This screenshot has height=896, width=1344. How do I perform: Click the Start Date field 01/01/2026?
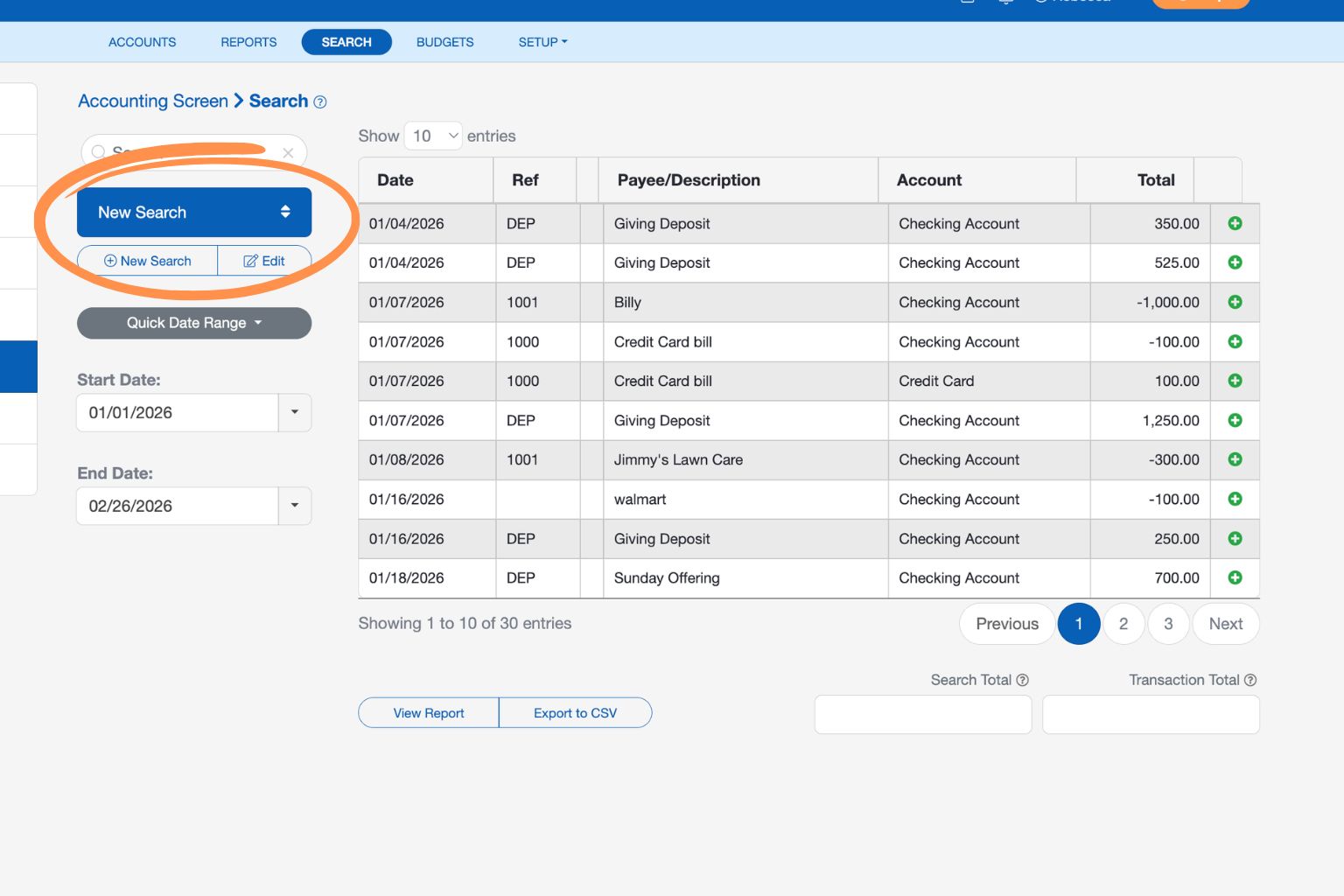click(x=178, y=412)
